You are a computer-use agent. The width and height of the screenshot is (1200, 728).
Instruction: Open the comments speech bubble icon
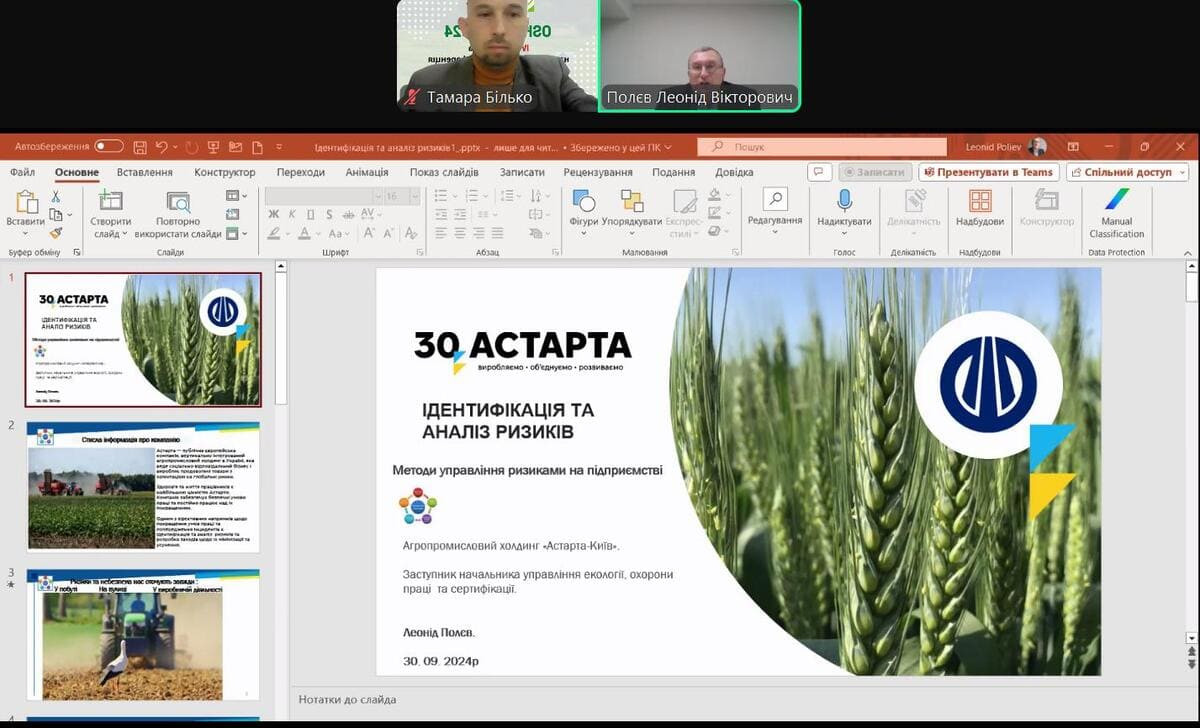pos(820,172)
